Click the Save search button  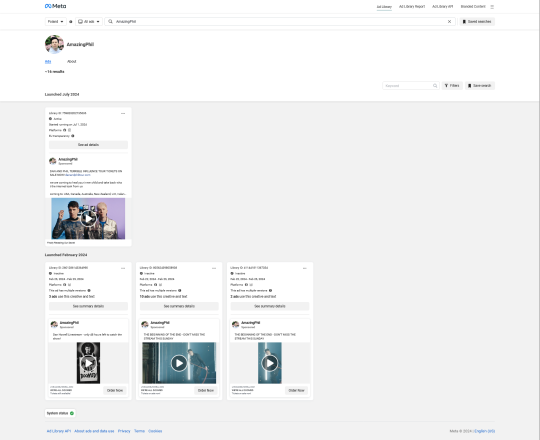[480, 86]
